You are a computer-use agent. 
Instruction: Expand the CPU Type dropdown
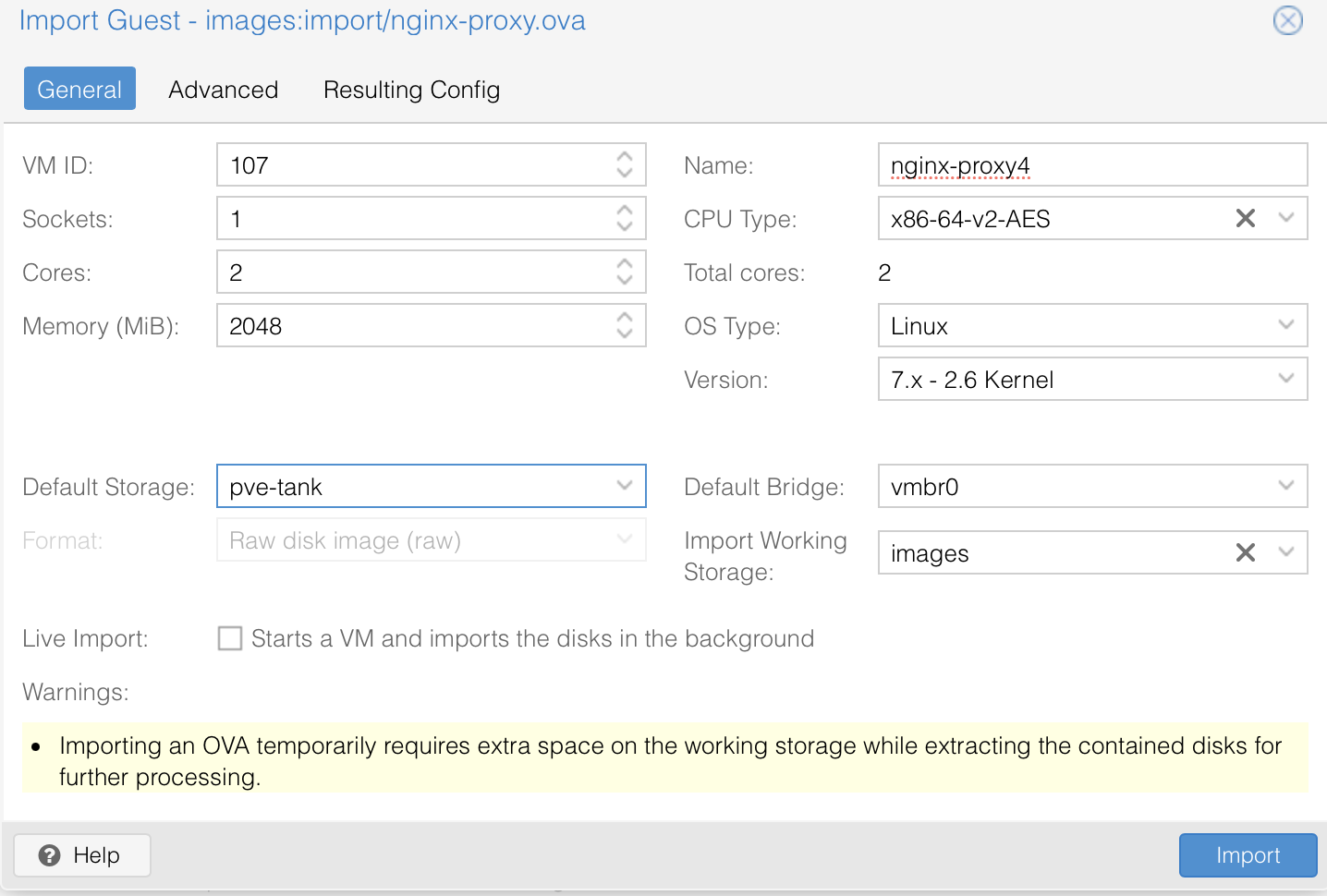click(1285, 218)
